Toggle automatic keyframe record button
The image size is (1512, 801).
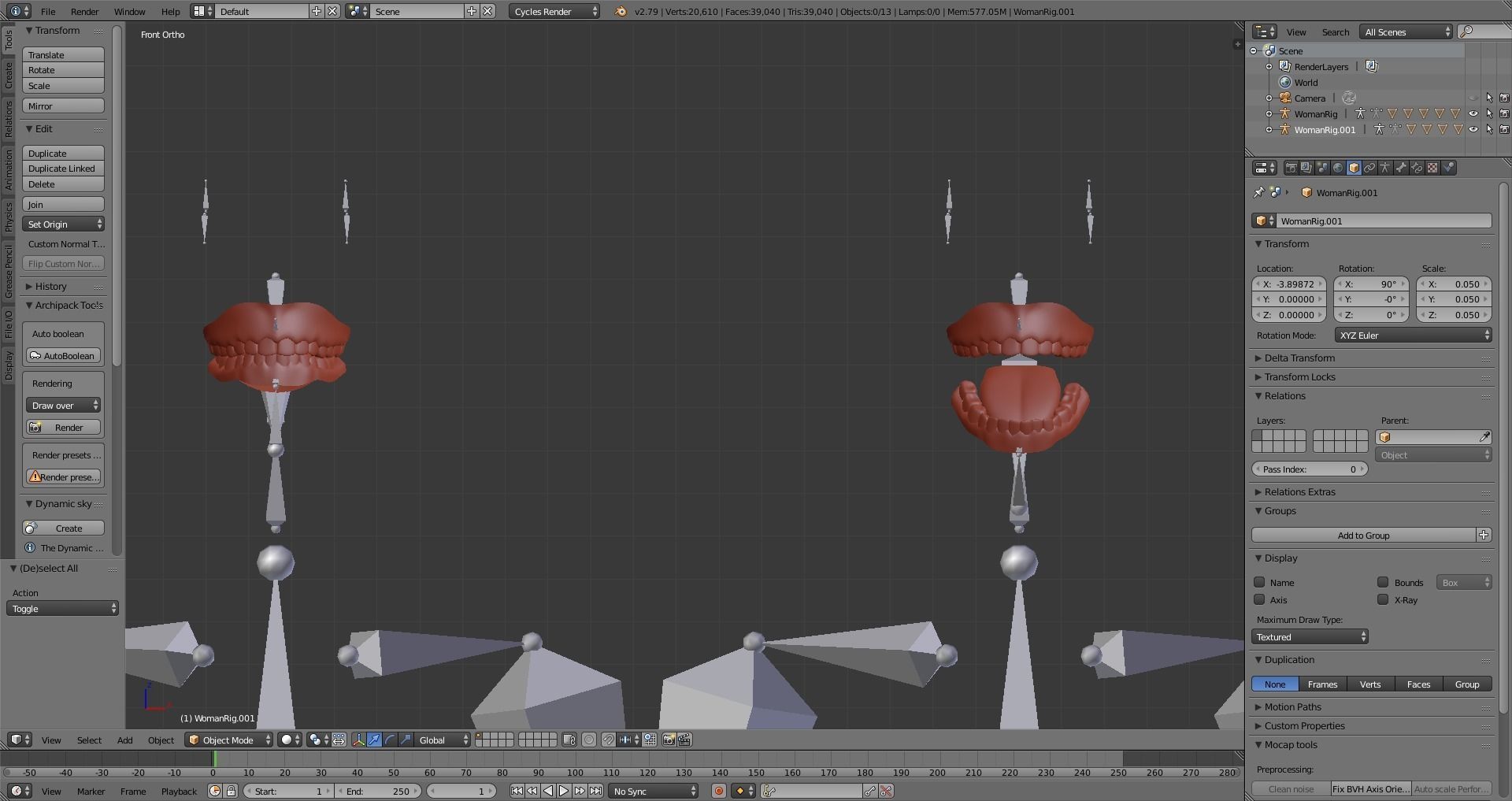[718, 791]
